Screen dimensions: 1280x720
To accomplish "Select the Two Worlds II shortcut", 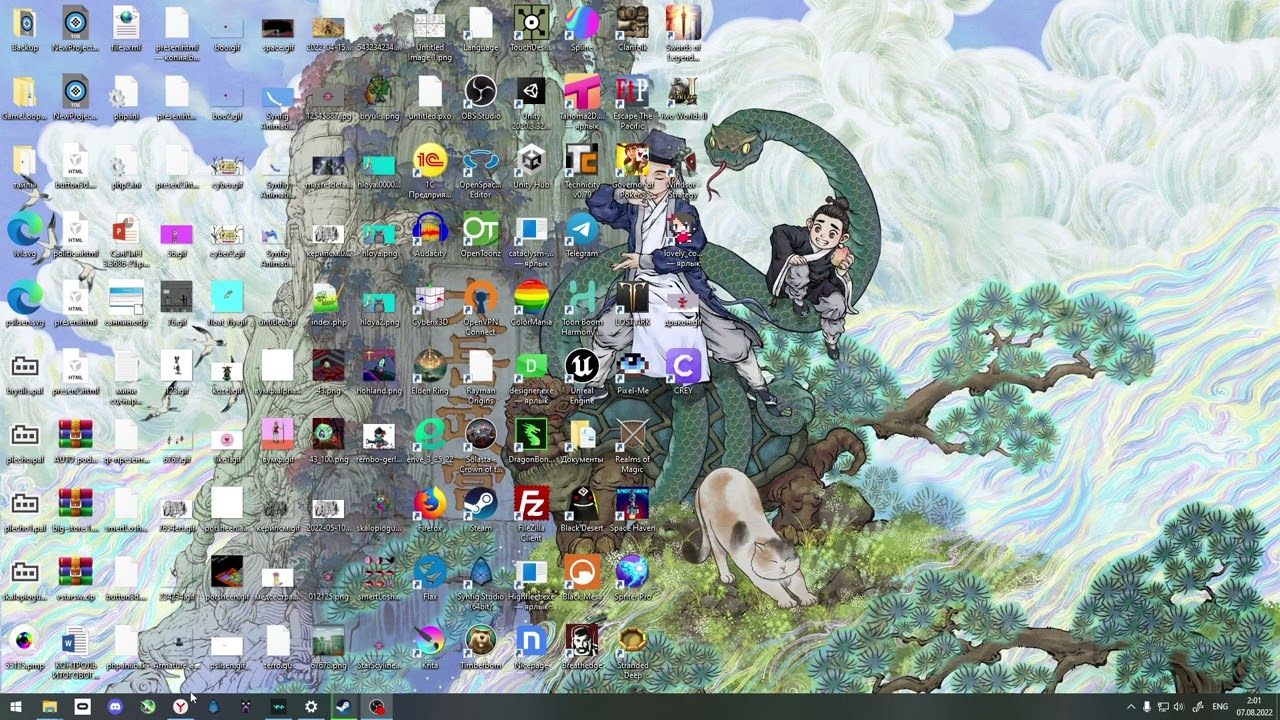I will pos(683,98).
